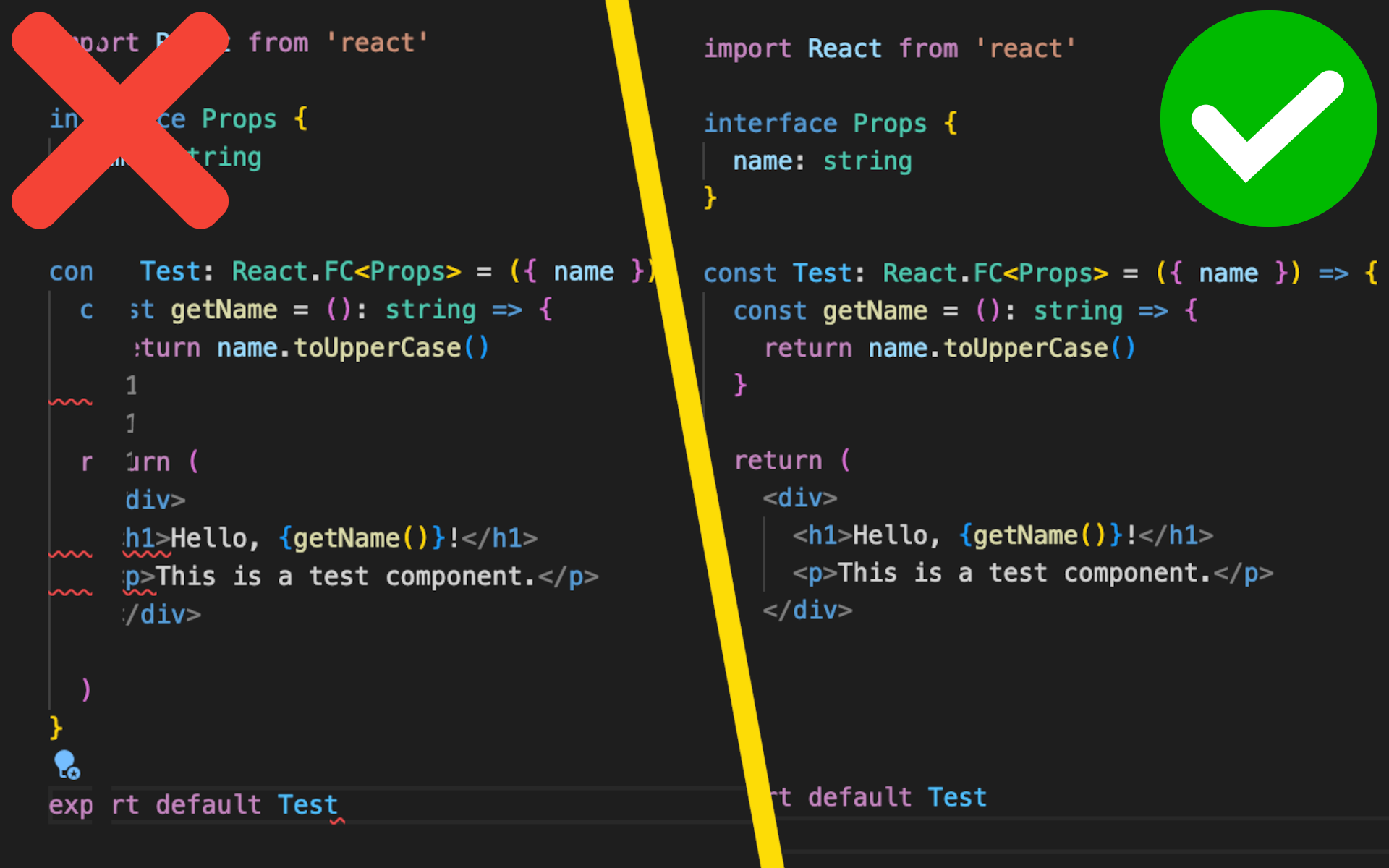Click the yellow diagonal divider line
The image size is (1389, 868).
pos(694,434)
